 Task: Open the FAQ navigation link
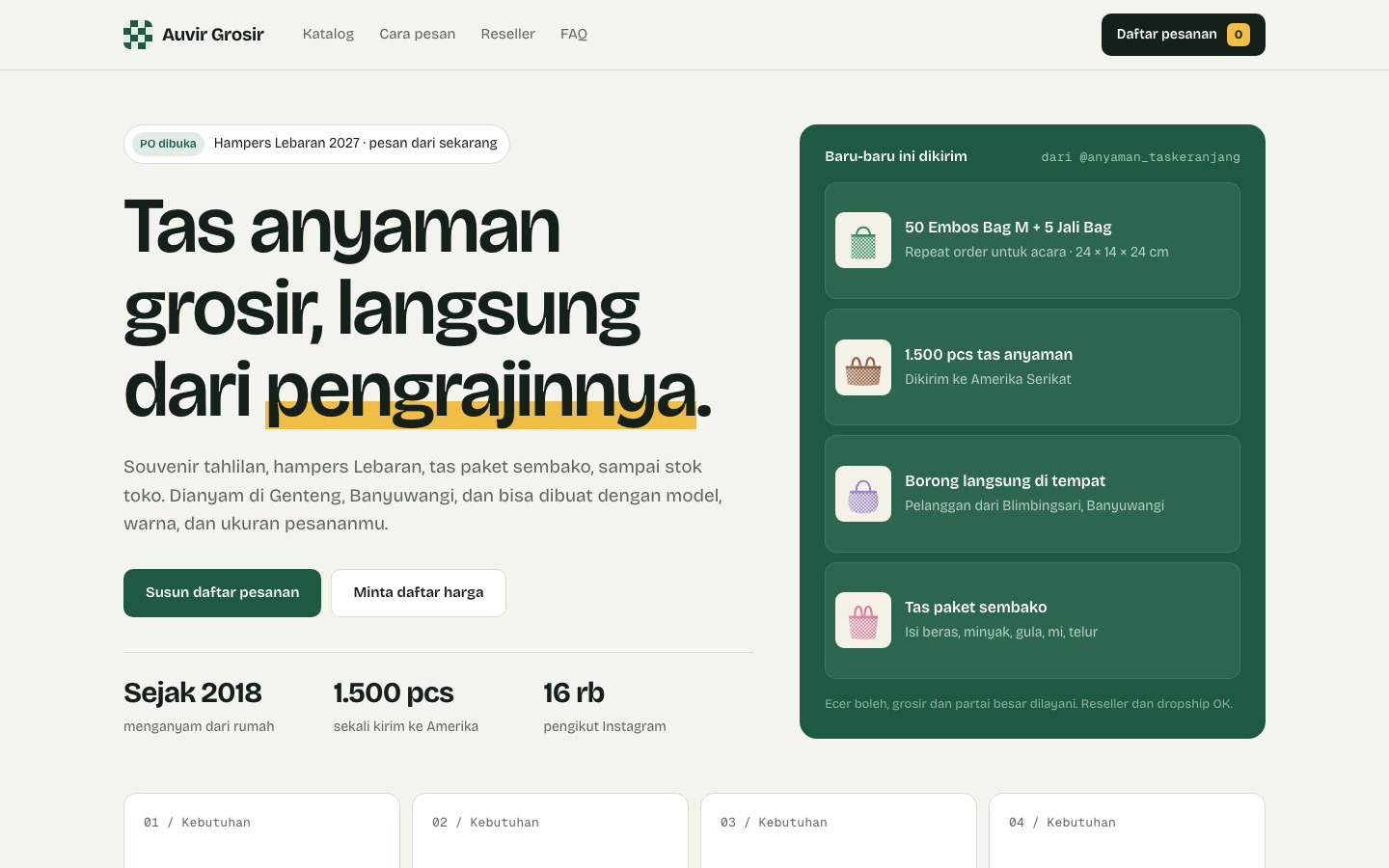(574, 34)
